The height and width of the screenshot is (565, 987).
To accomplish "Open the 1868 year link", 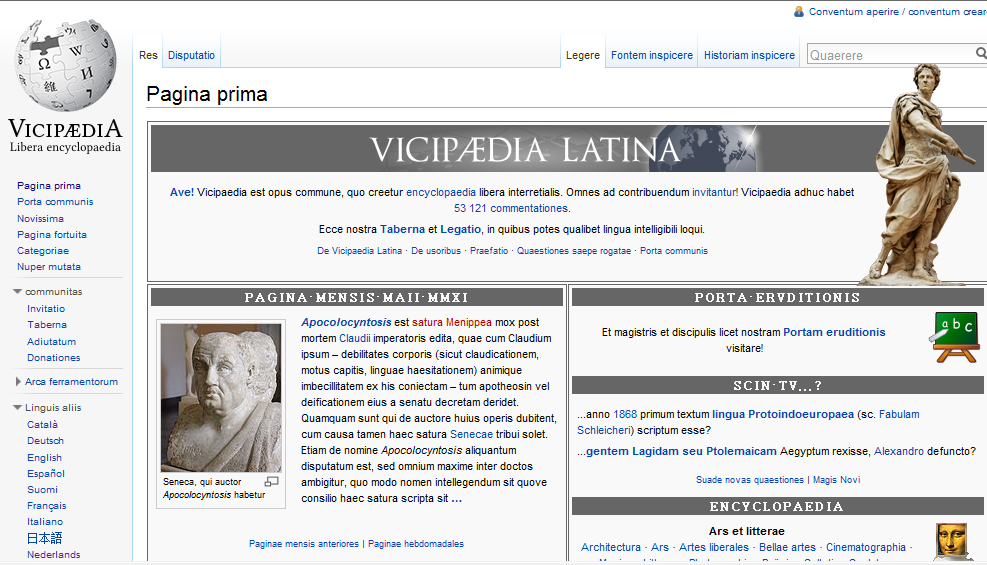I will click(x=625, y=415).
